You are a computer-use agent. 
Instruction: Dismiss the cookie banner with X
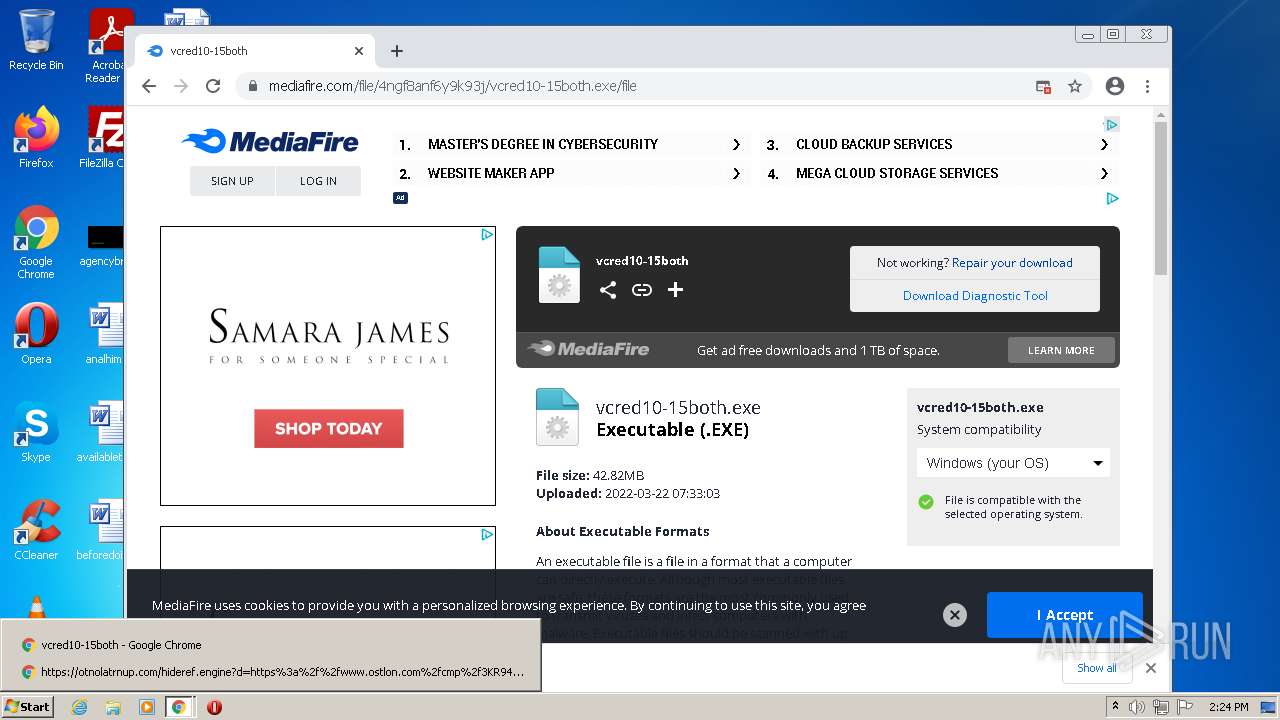tap(955, 615)
